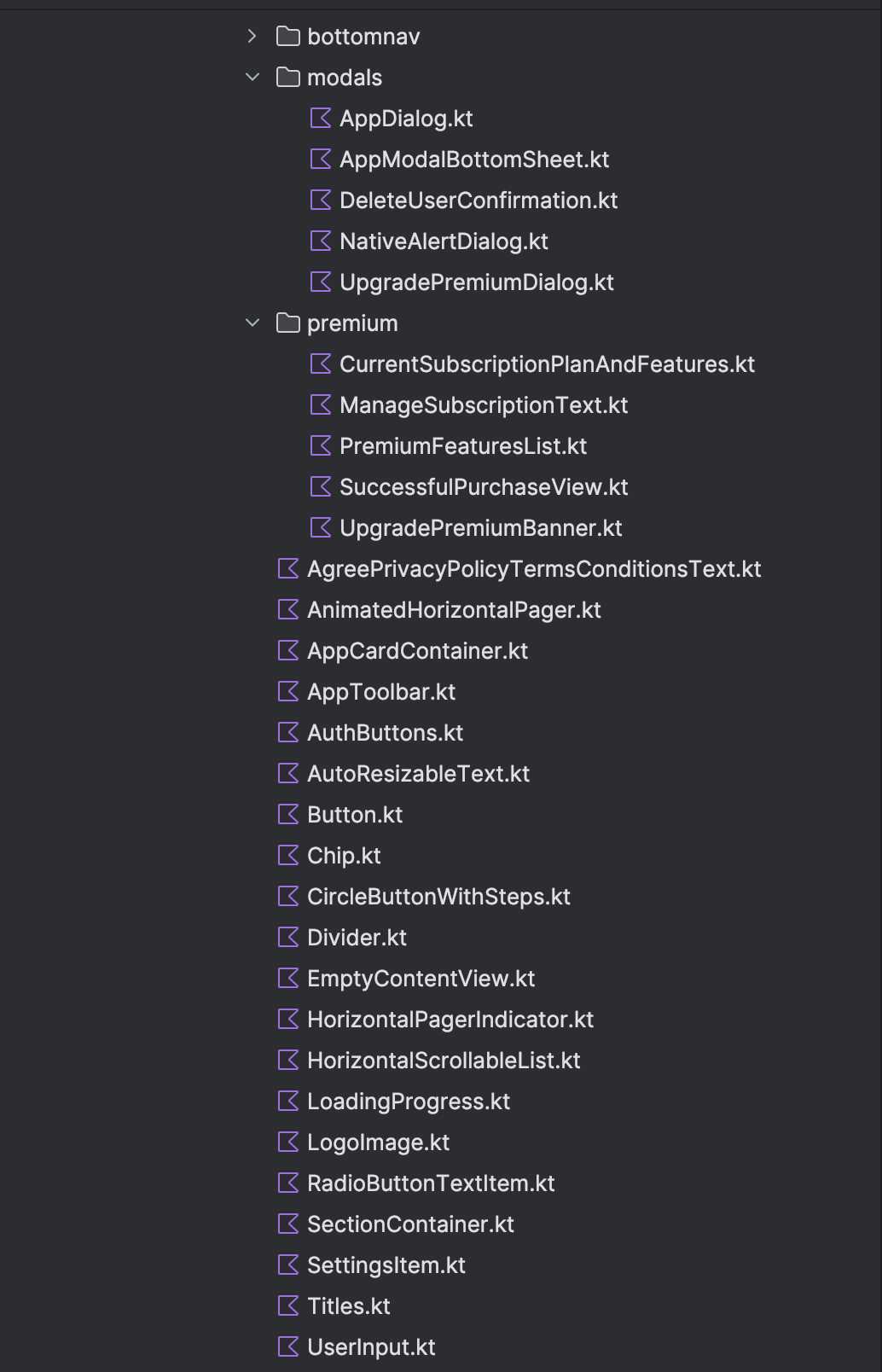Viewport: 882px width, 1372px height.
Task: Open UserInput.kt file
Action: [x=371, y=1347]
